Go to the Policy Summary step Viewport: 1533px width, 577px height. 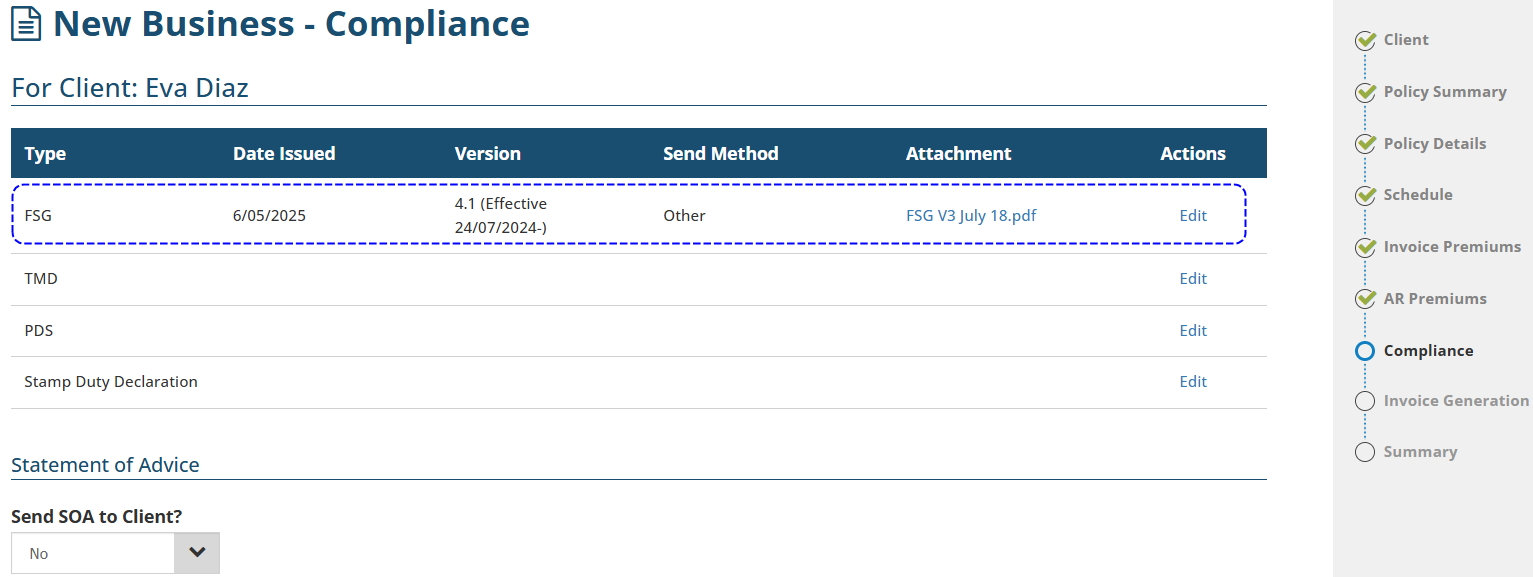1444,92
